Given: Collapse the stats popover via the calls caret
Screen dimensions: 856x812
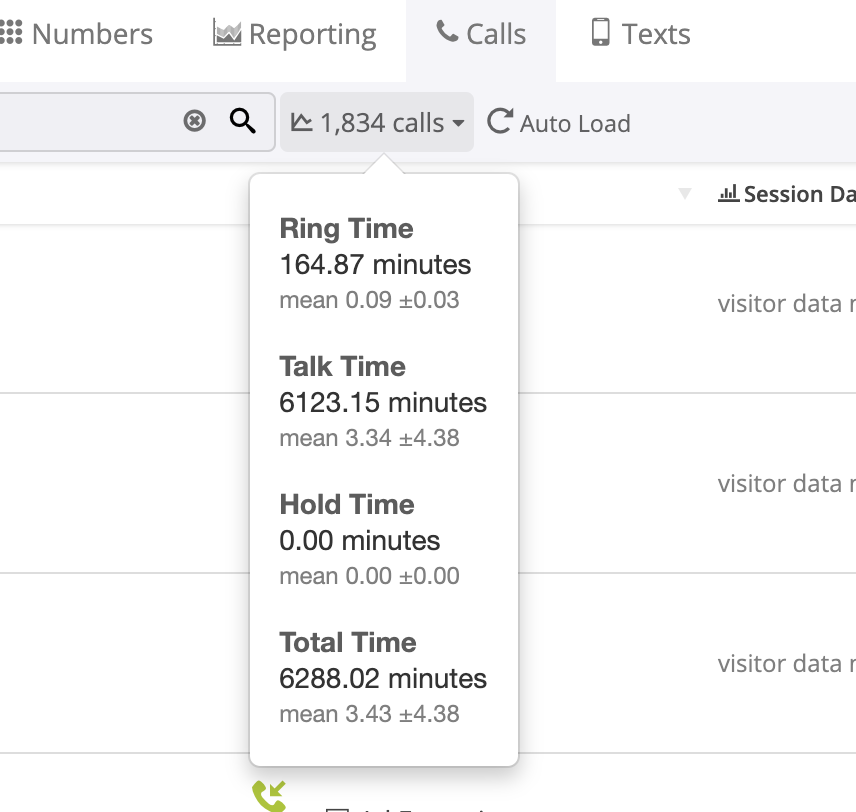Looking at the screenshot, I should tap(458, 123).
